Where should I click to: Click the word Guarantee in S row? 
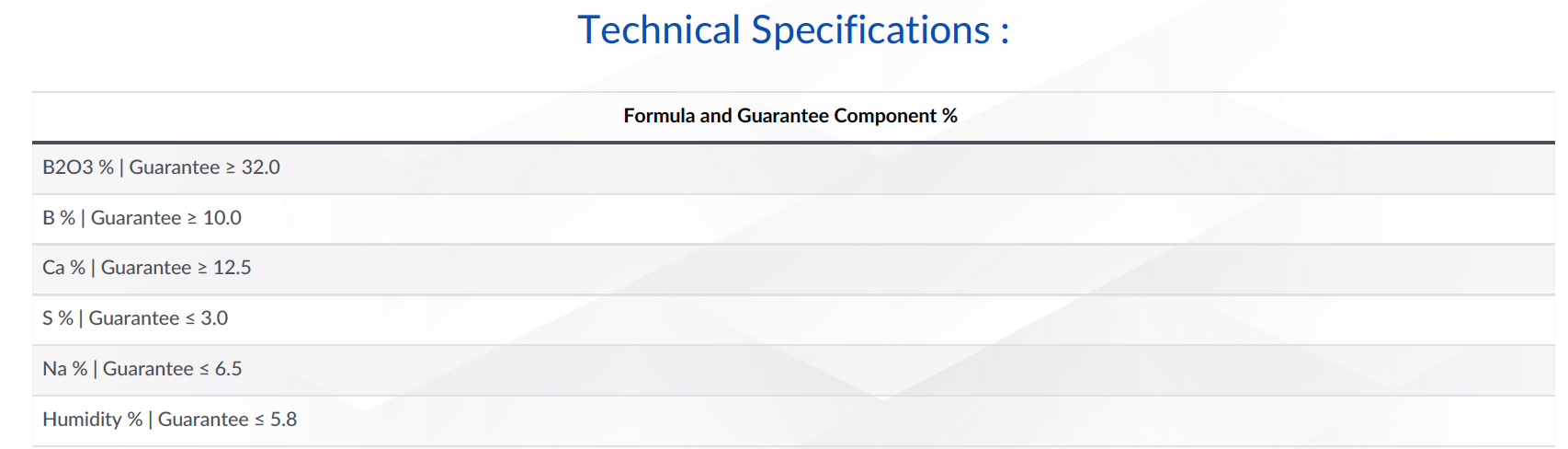(134, 318)
